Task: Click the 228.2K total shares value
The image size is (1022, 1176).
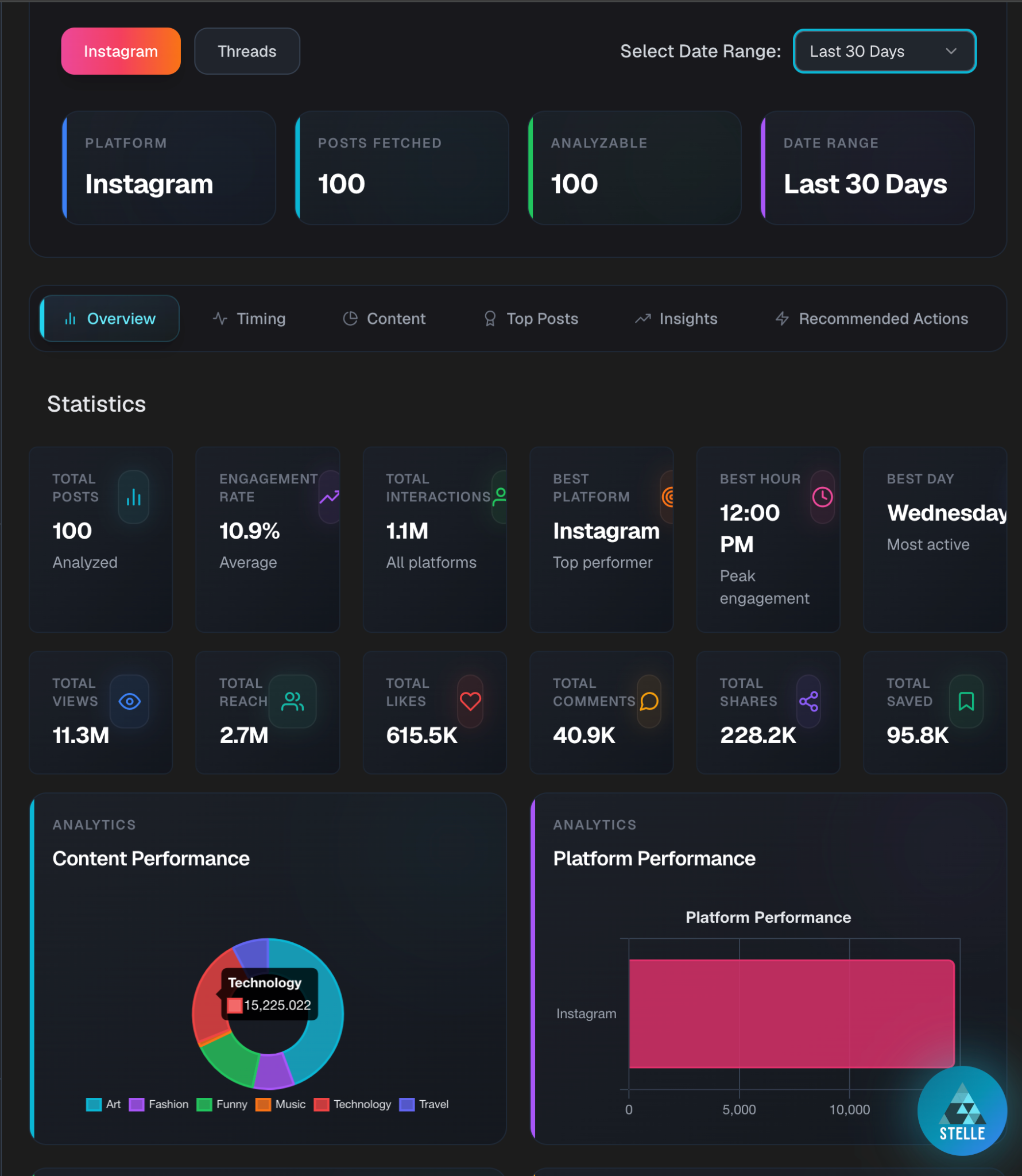Action: 758,736
